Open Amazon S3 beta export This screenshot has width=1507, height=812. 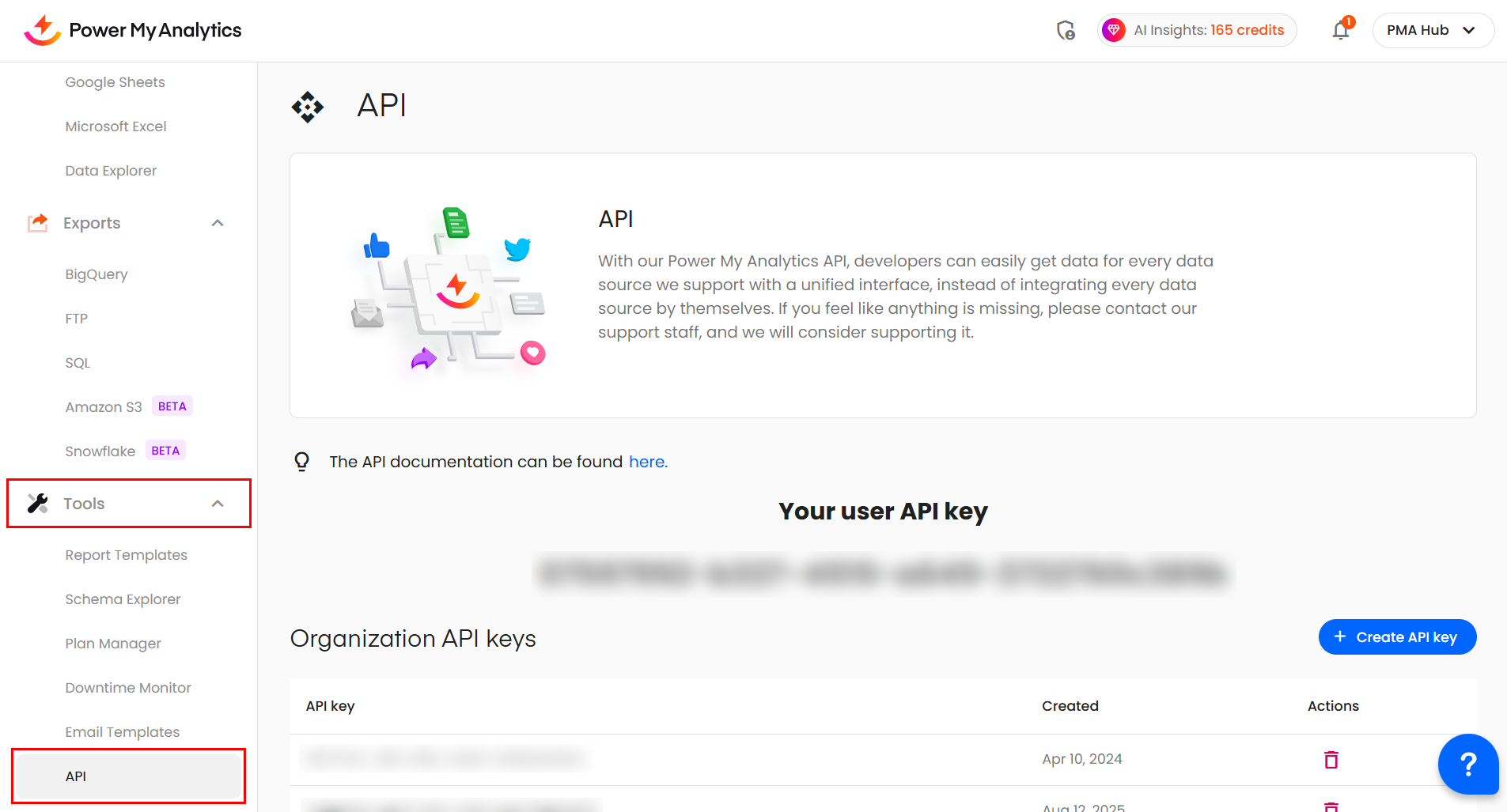tap(104, 407)
